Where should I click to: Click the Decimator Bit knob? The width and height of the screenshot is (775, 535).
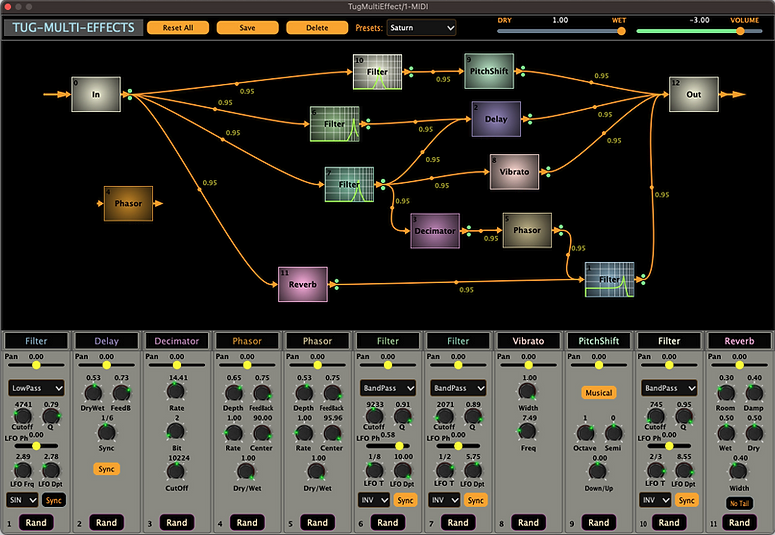(175, 431)
